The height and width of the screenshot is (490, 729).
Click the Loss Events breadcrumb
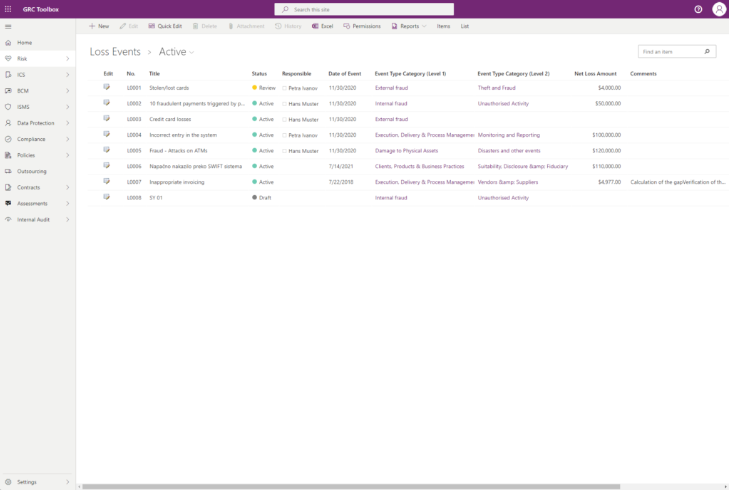click(115, 52)
